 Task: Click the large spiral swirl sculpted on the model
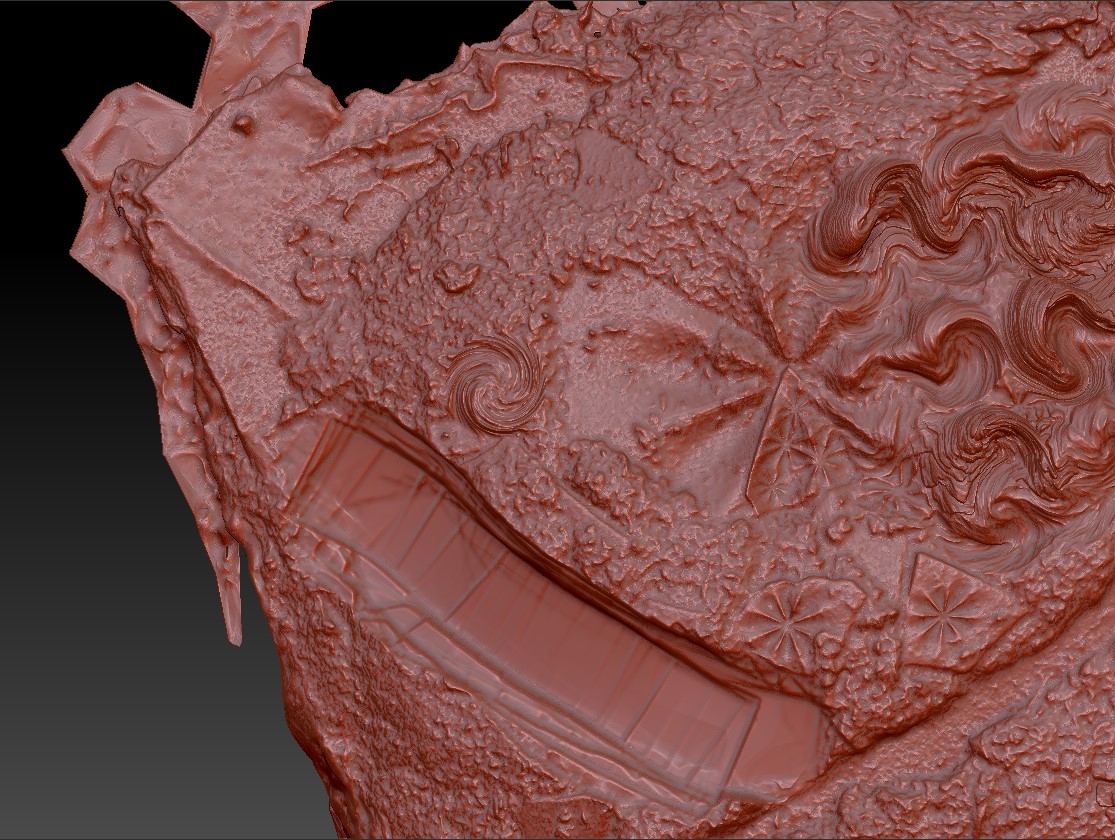coord(498,386)
